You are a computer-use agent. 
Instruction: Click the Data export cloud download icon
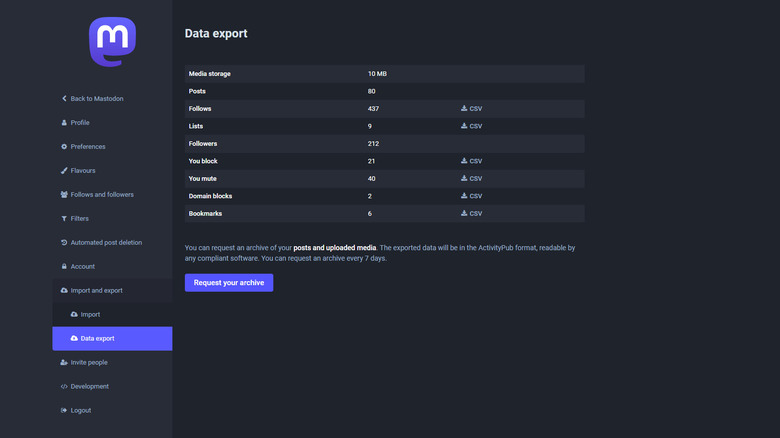(74, 338)
